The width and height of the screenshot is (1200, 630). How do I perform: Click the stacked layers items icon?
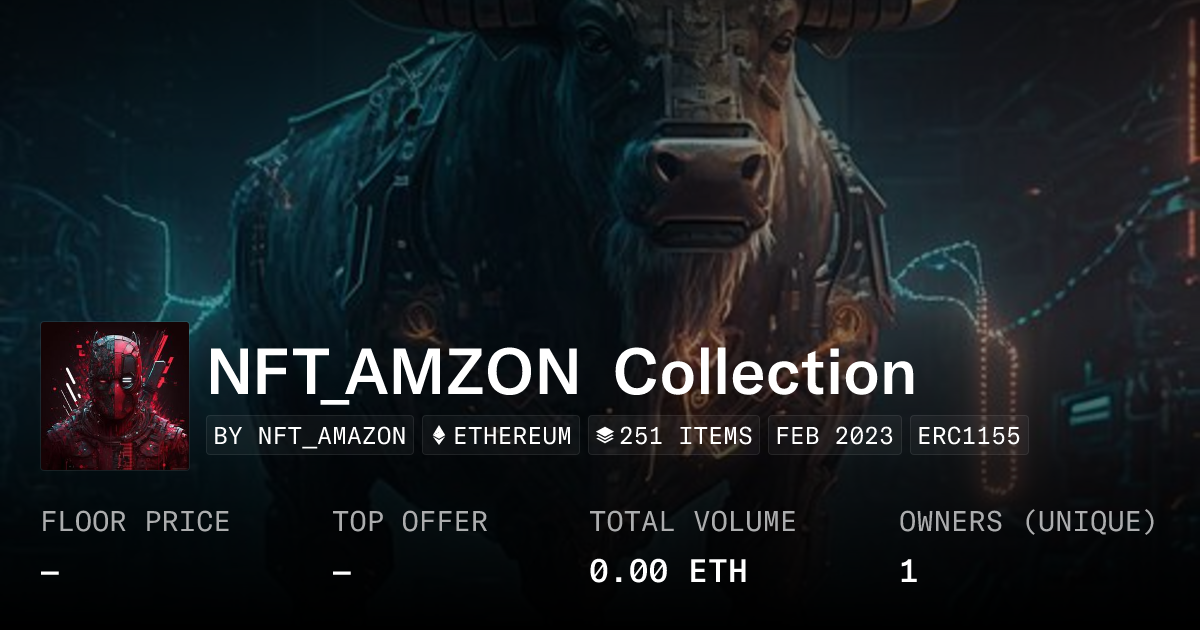pyautogui.click(x=604, y=436)
